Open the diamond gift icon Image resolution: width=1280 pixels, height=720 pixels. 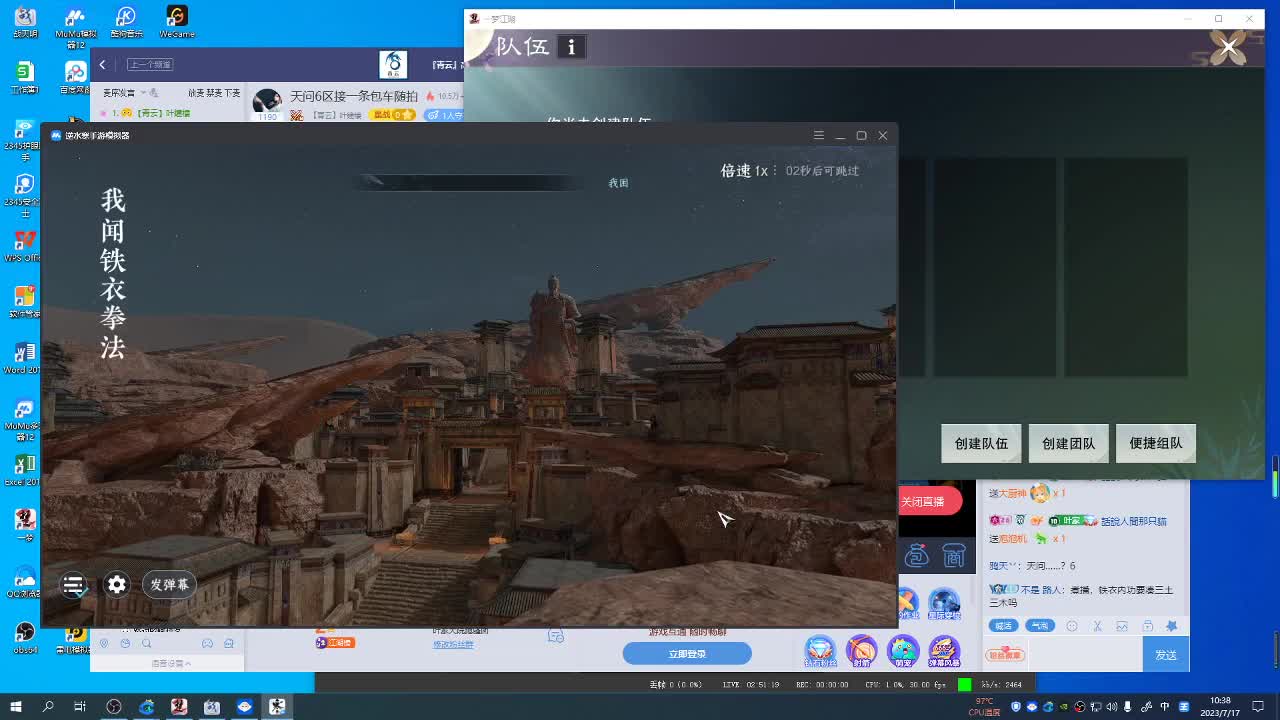pos(820,651)
